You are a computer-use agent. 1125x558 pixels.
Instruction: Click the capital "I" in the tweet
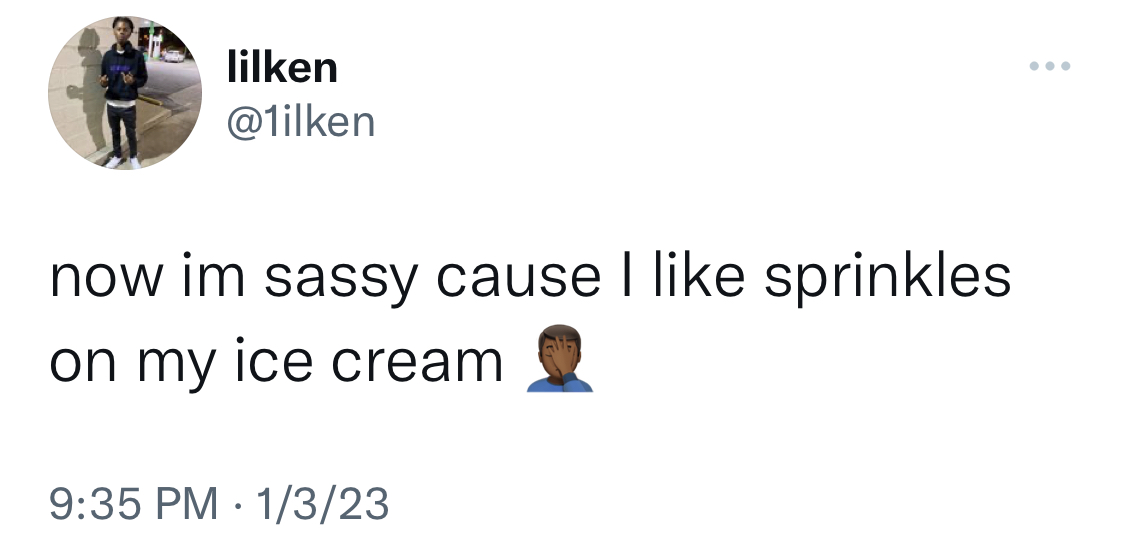(x=626, y=275)
